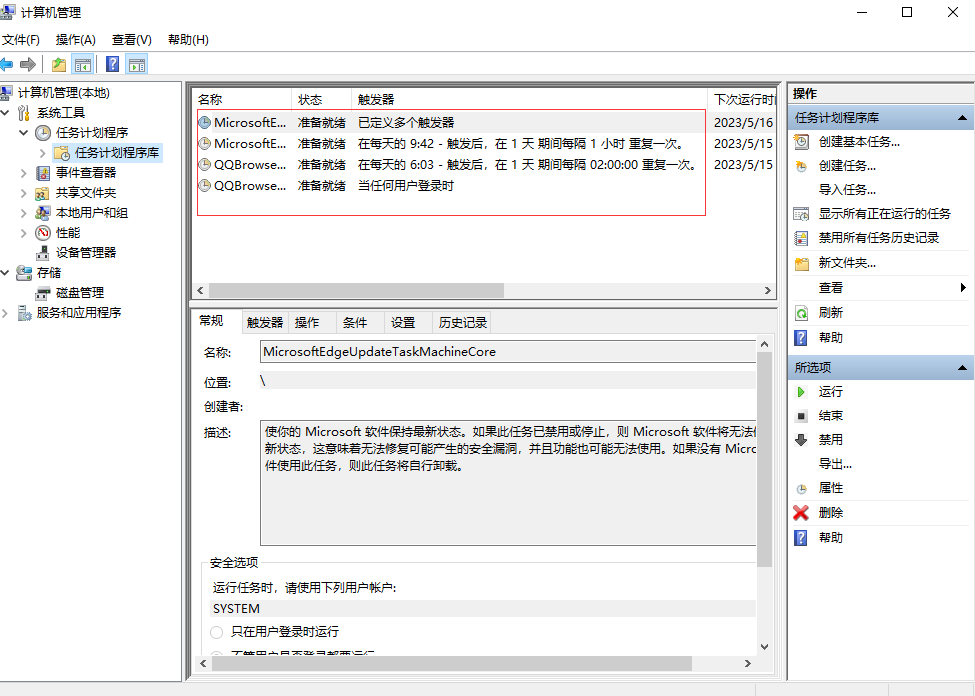Viewport: 975px width, 696px height.
Task: Click the 结束 stop icon
Action: (801, 416)
